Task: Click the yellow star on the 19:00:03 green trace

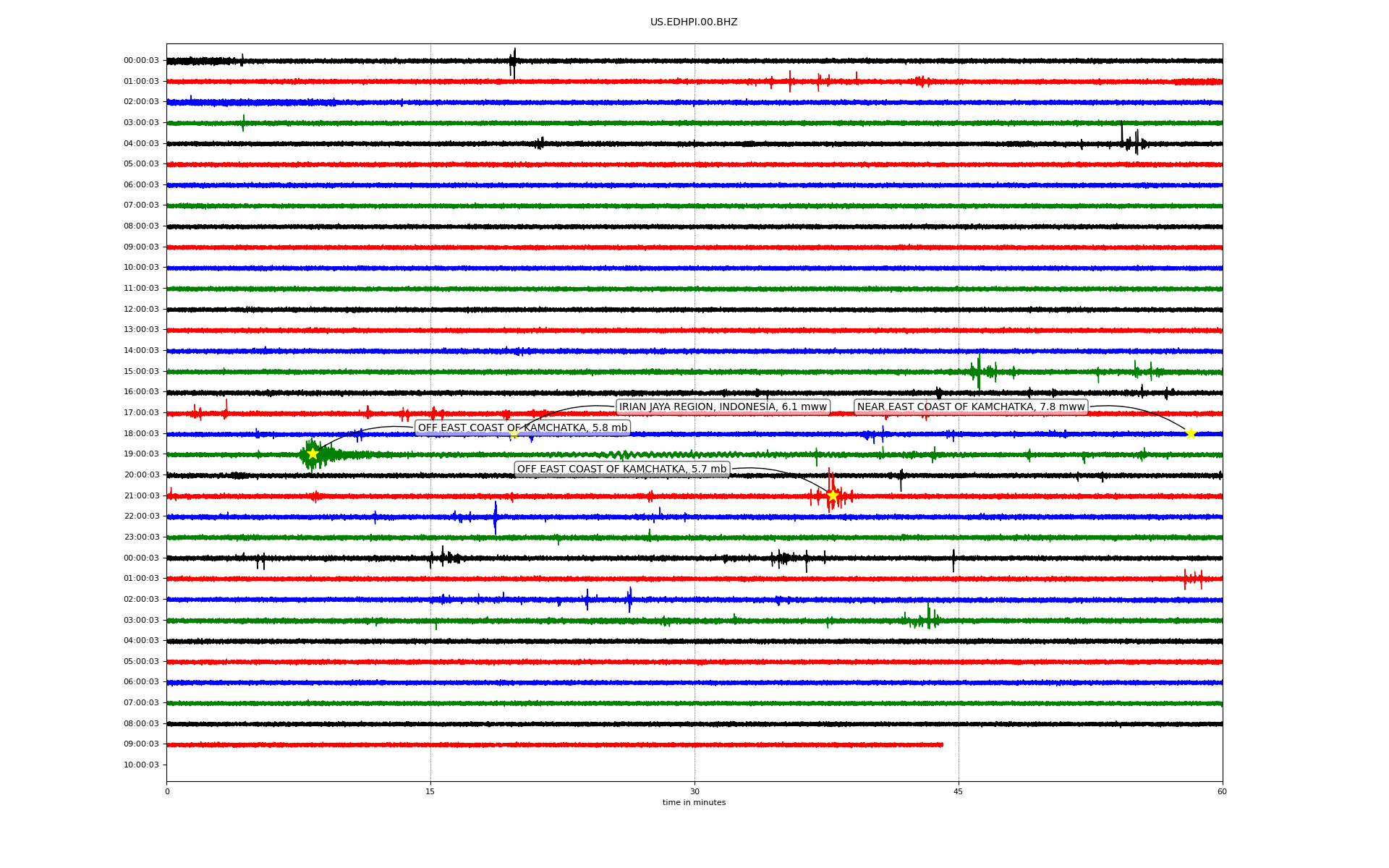Action: (x=313, y=454)
